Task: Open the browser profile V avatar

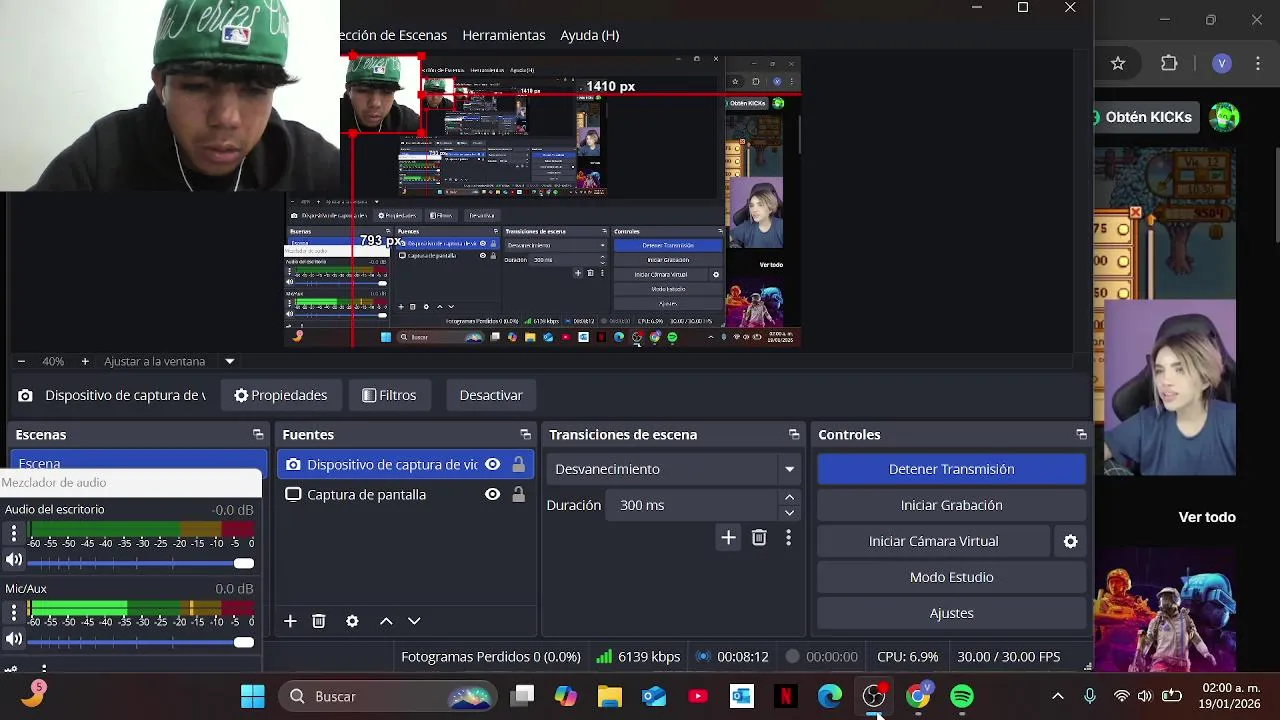Action: 1221,63
